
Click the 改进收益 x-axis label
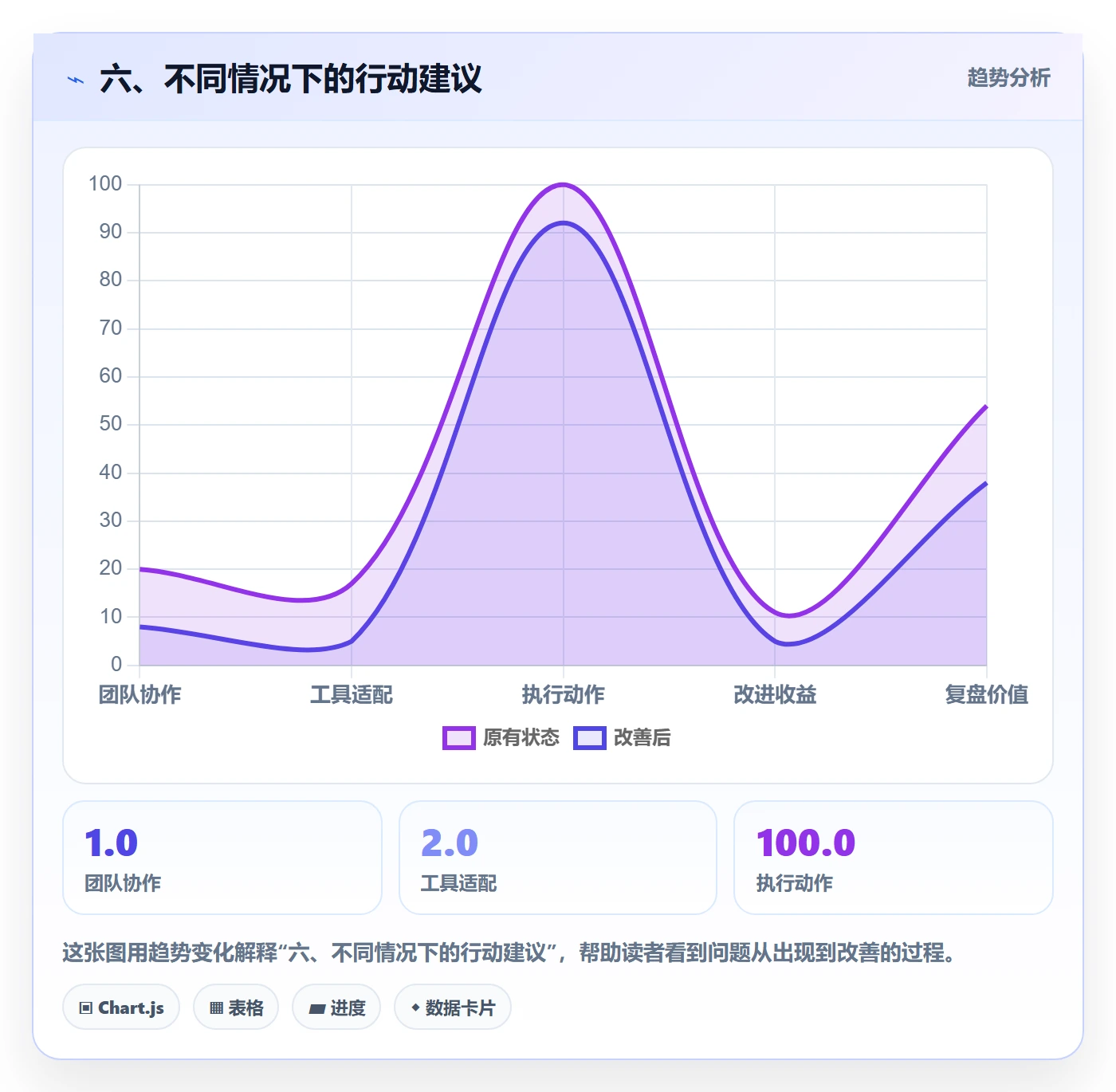[x=775, y=694]
